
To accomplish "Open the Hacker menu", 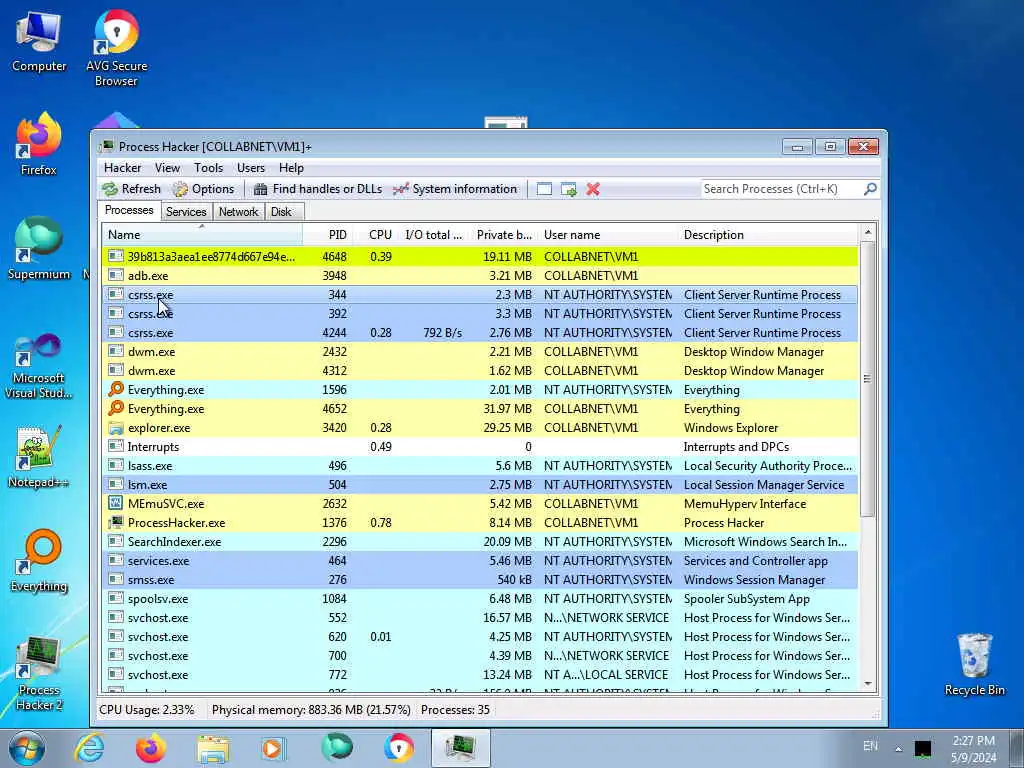I will (x=122, y=168).
